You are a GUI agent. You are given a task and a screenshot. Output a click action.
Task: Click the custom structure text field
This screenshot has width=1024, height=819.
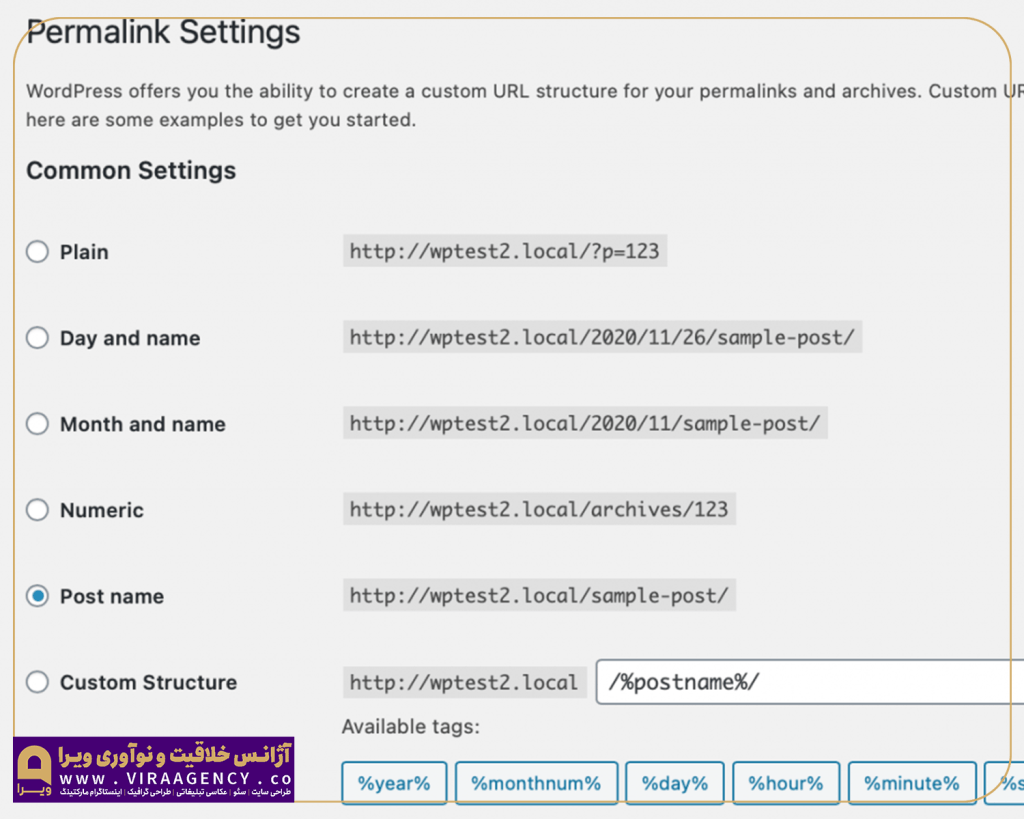pos(810,683)
